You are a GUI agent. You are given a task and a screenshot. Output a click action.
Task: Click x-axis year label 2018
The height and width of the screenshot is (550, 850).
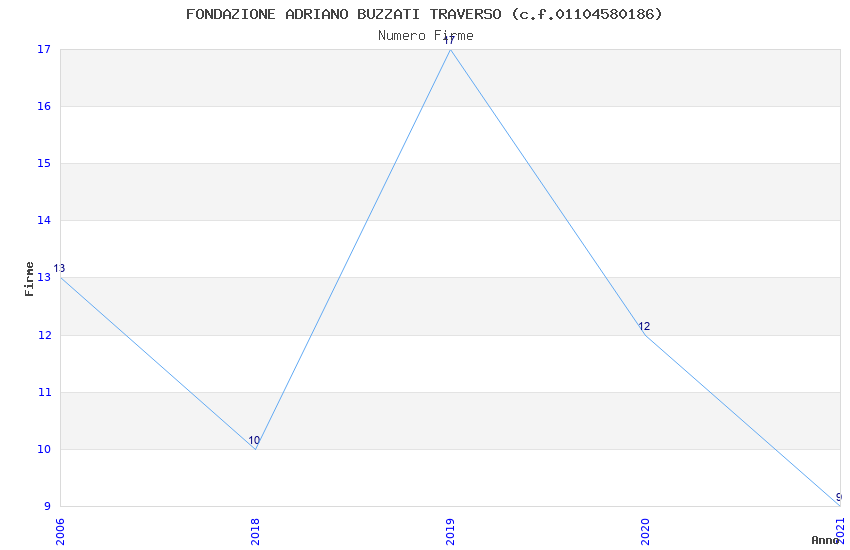coord(255,532)
